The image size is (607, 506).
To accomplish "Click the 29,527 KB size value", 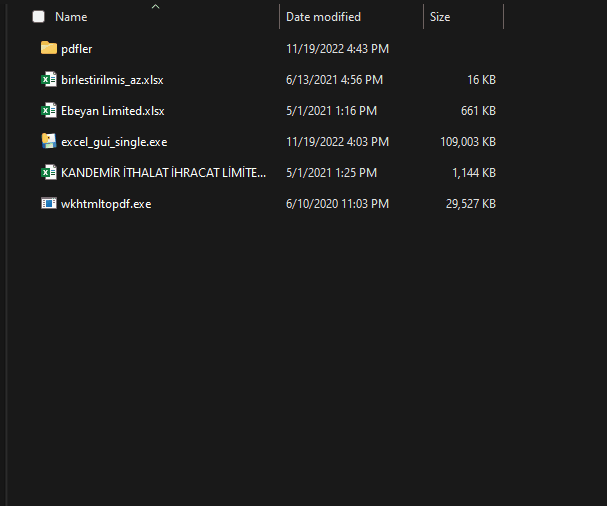I will pos(472,203).
